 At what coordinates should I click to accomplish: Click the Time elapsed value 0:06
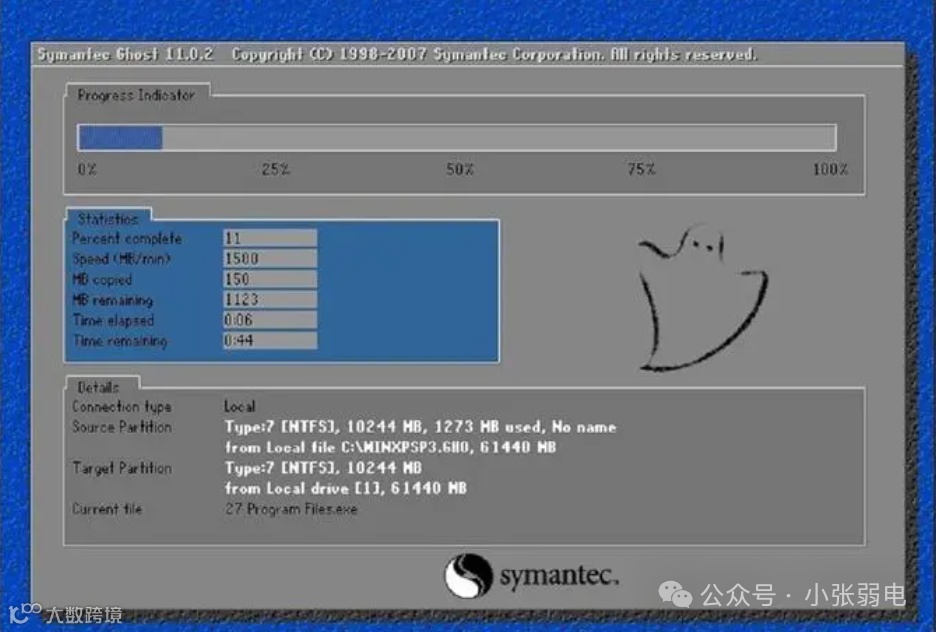[x=270, y=320]
